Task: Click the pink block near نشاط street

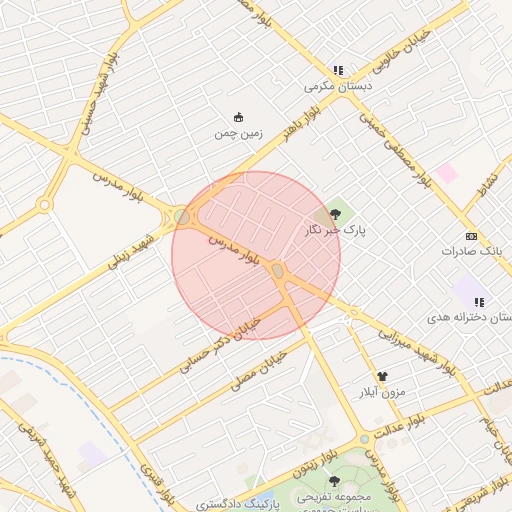Action: tap(446, 173)
